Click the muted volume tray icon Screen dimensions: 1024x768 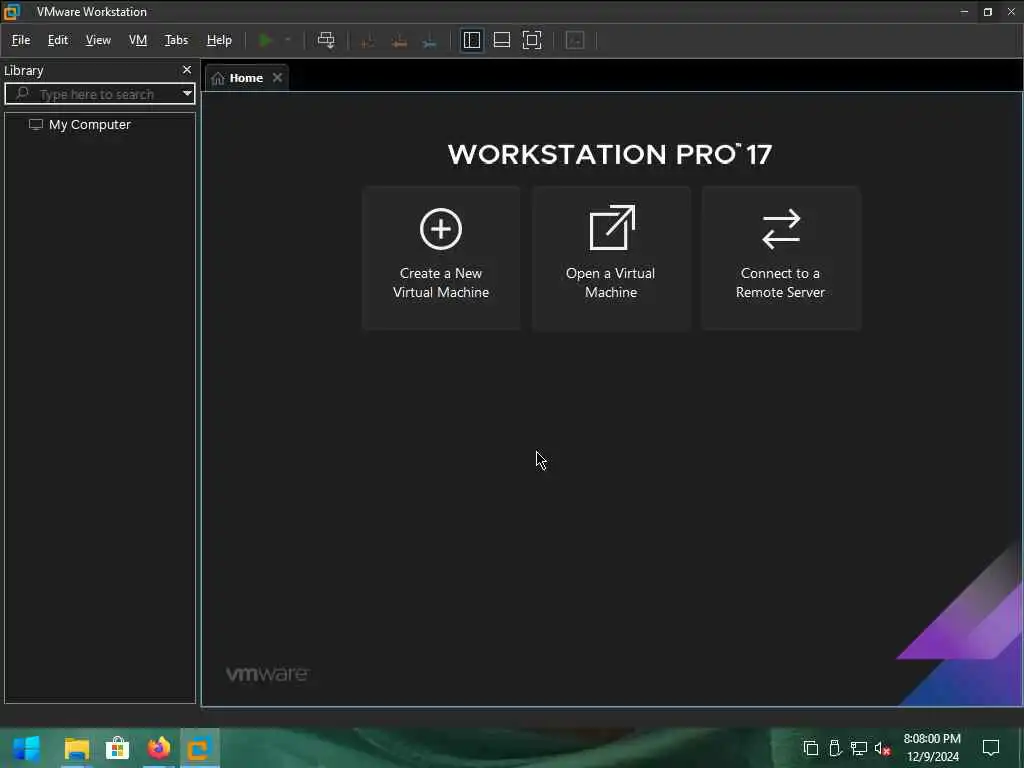pyautogui.click(x=882, y=748)
